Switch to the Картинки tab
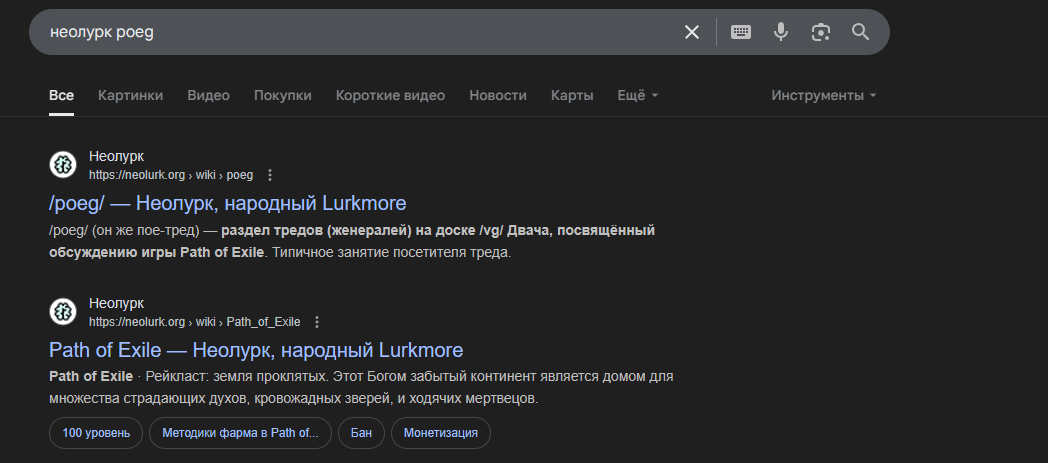Viewport: 1048px width, 463px height. coord(130,96)
